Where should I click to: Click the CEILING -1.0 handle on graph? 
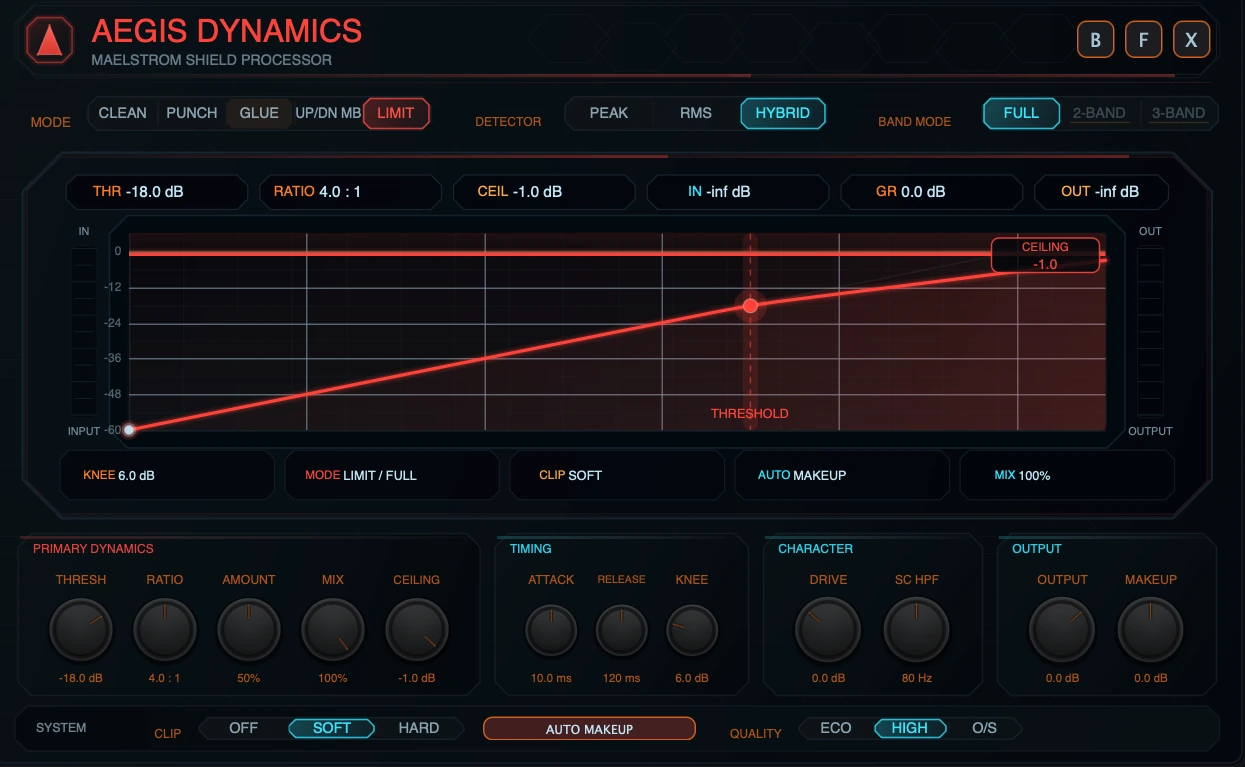tap(1045, 255)
